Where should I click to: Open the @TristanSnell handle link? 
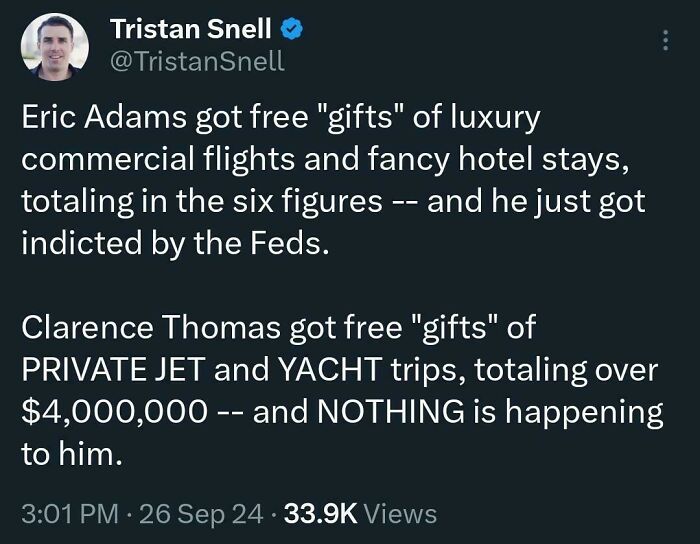tap(197, 60)
